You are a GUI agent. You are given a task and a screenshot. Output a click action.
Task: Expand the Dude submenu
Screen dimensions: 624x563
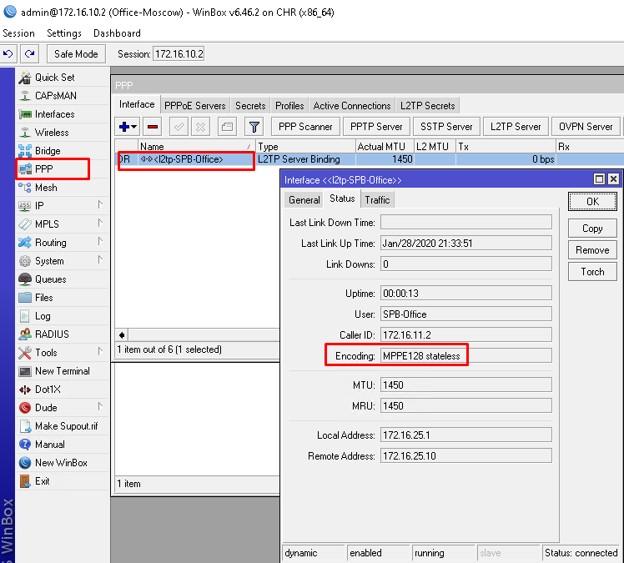coord(100,406)
